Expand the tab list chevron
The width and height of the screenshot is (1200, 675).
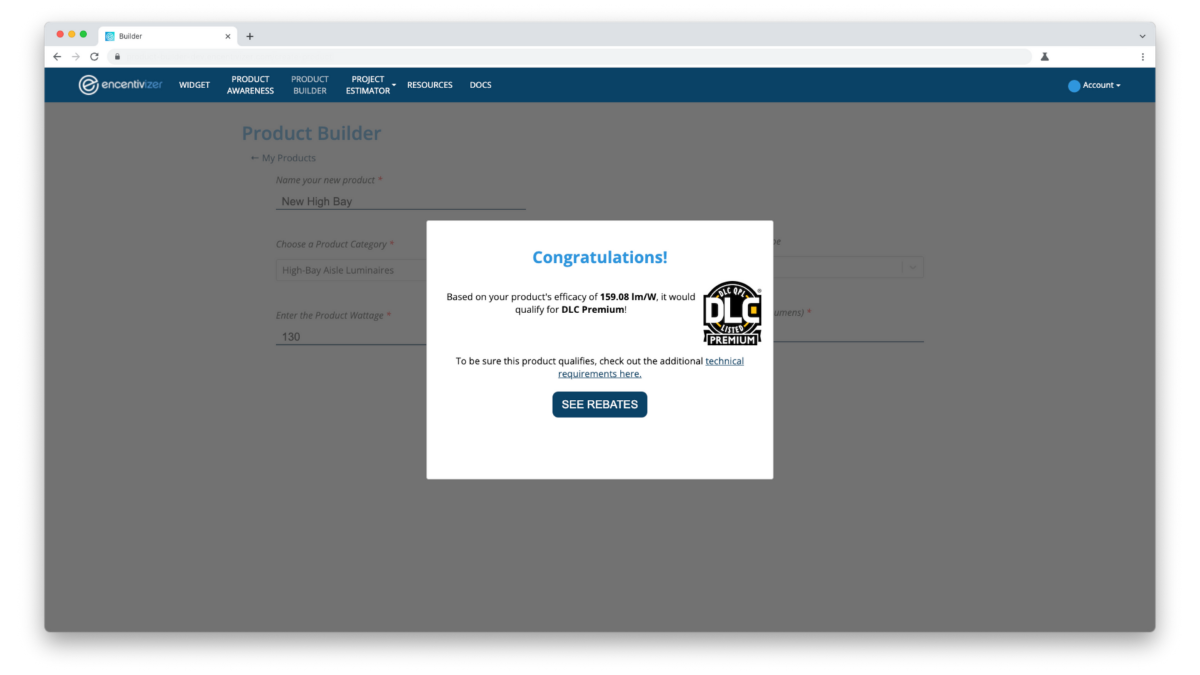coord(1142,36)
